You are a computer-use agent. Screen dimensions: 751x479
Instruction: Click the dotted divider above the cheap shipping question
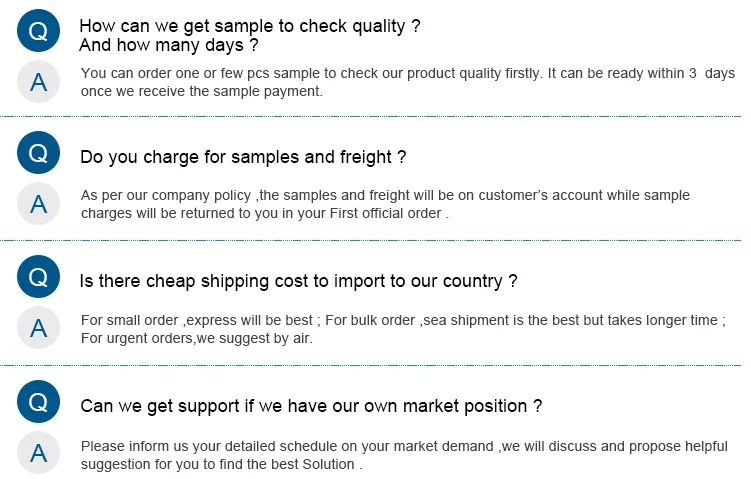[x=375, y=241]
